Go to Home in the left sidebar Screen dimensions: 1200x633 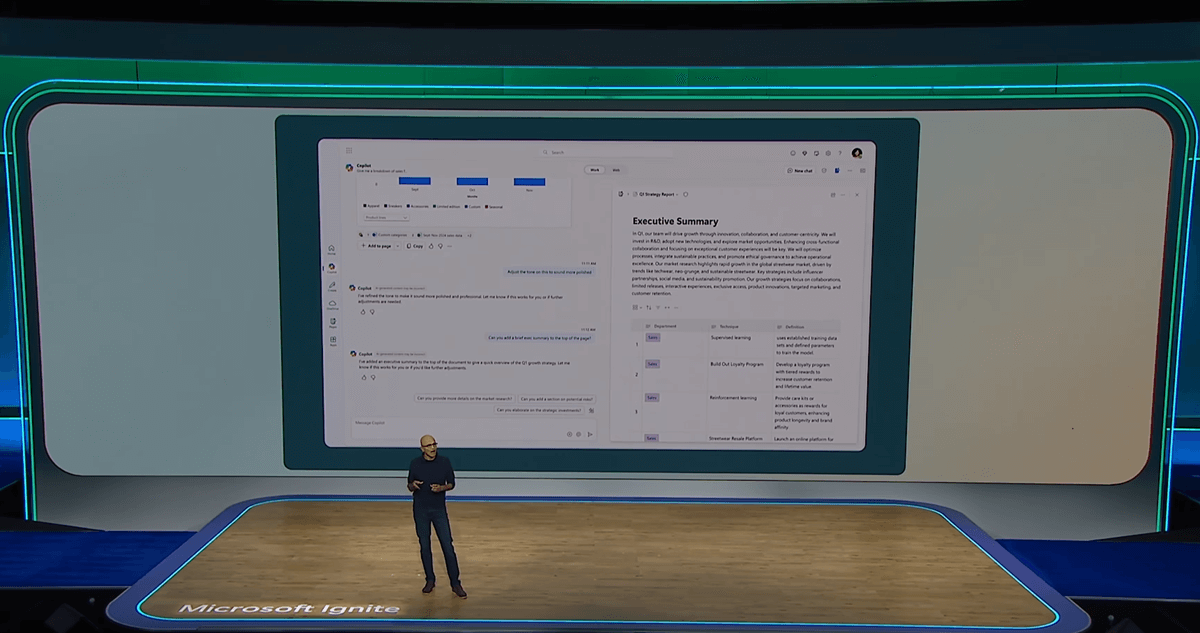click(331, 250)
